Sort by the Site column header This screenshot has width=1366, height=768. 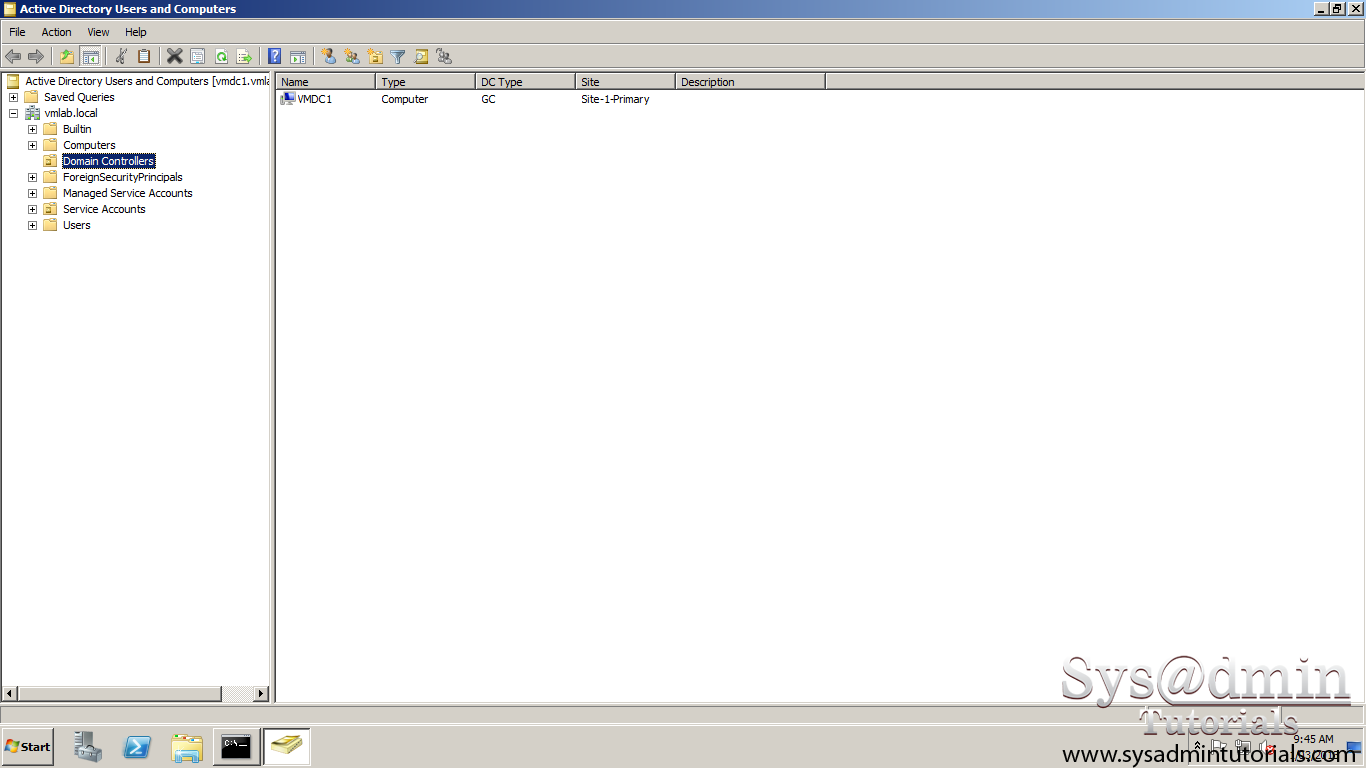[626, 82]
